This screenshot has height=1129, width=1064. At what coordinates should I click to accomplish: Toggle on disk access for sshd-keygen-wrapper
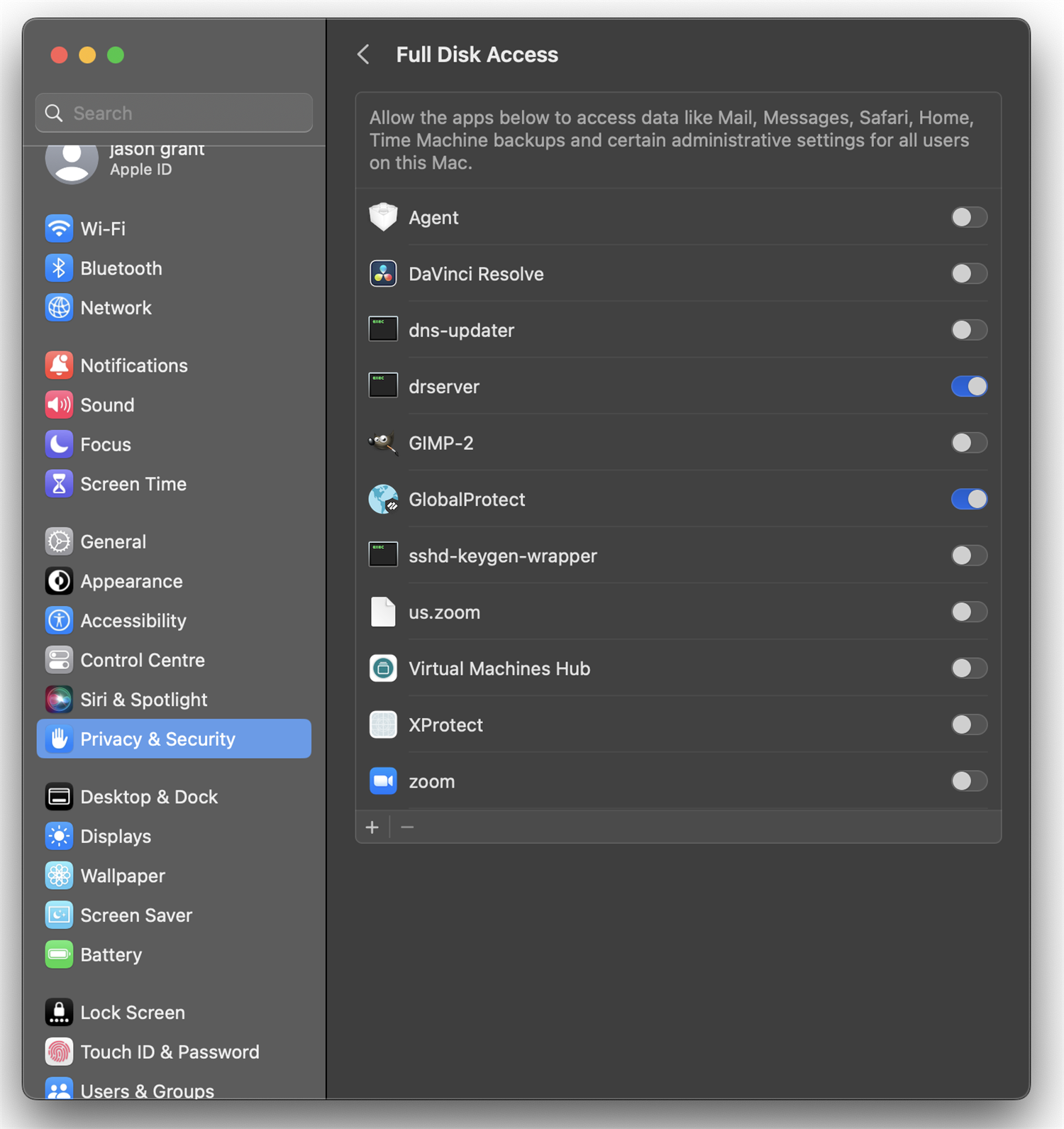968,556
